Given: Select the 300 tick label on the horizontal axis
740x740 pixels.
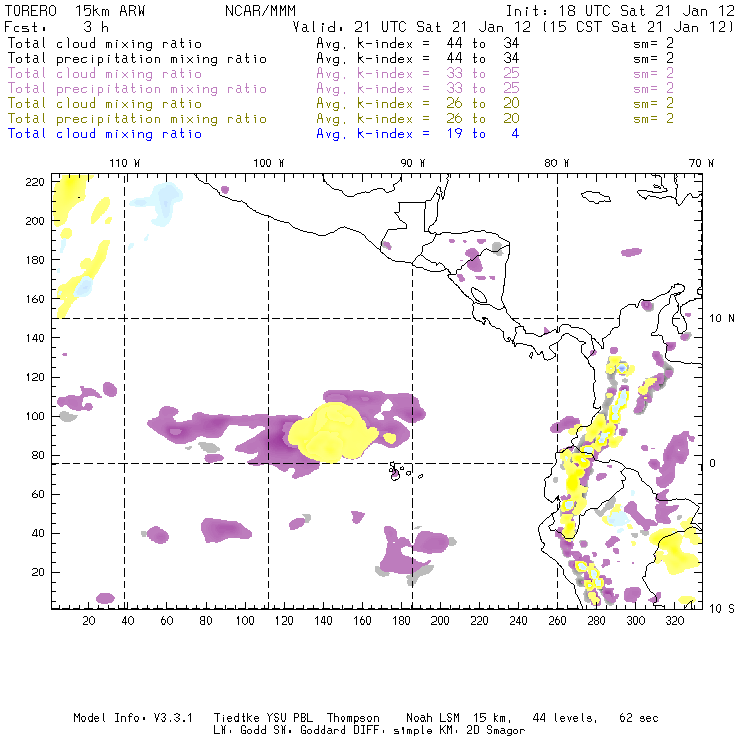Looking at the screenshot, I should click(636, 621).
